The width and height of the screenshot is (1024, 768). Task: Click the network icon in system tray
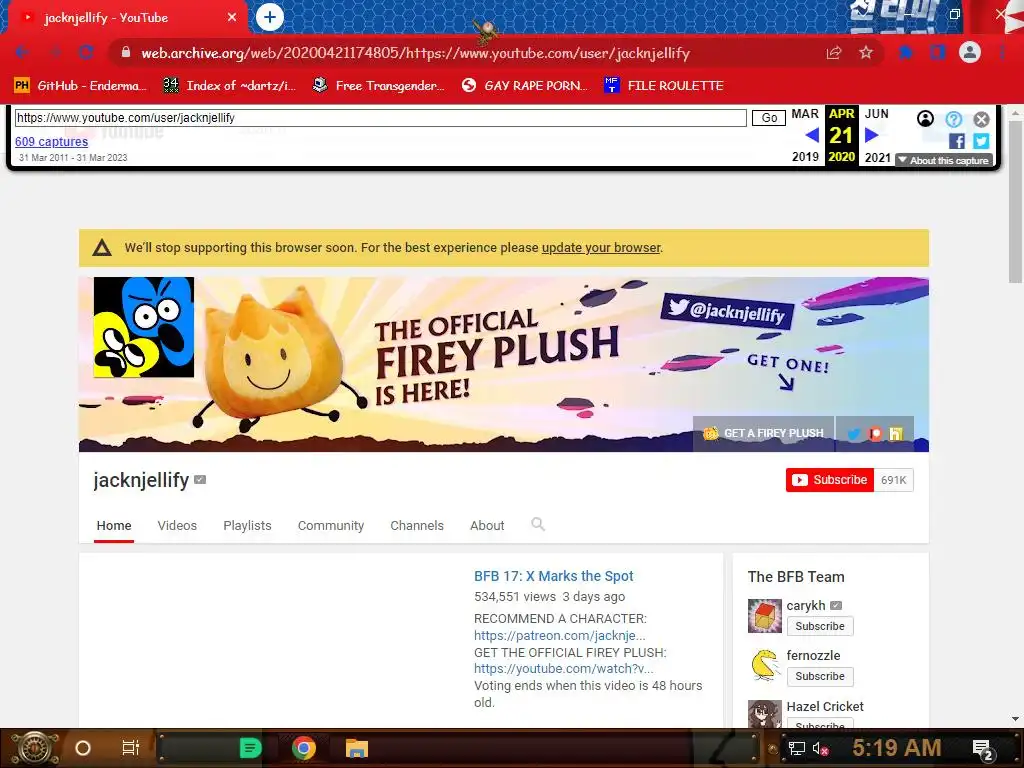[x=796, y=748]
